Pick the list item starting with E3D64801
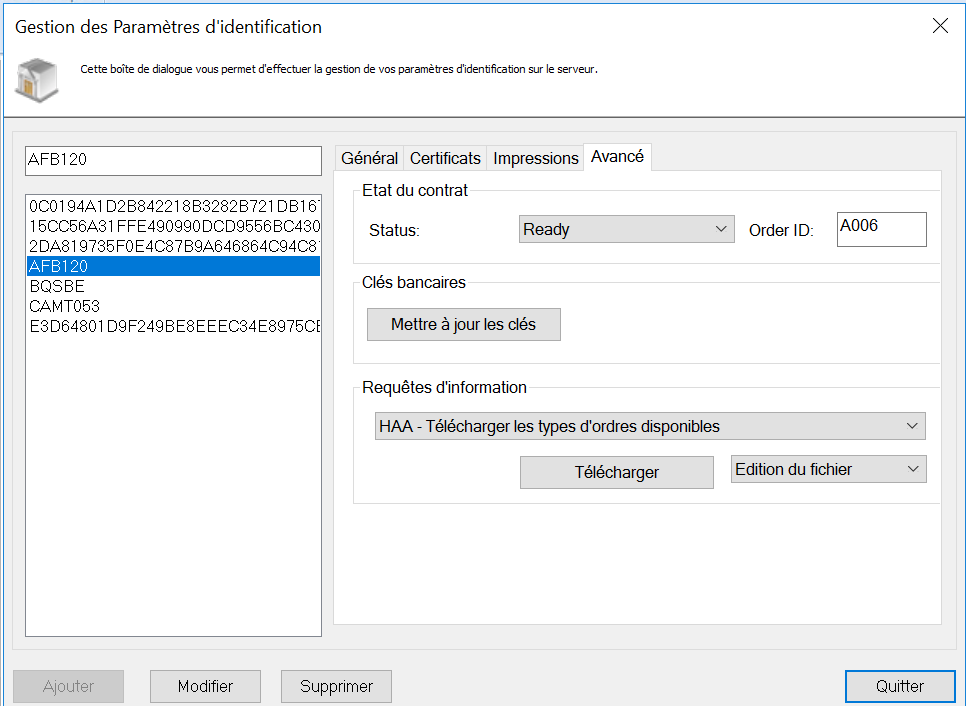 coord(173,326)
